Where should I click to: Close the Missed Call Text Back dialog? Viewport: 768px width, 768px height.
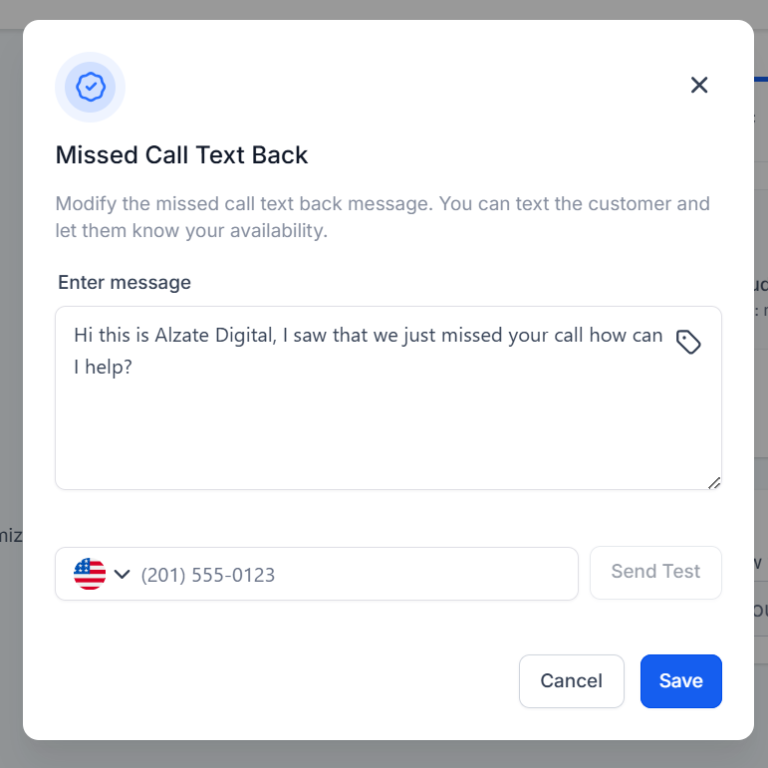(699, 85)
